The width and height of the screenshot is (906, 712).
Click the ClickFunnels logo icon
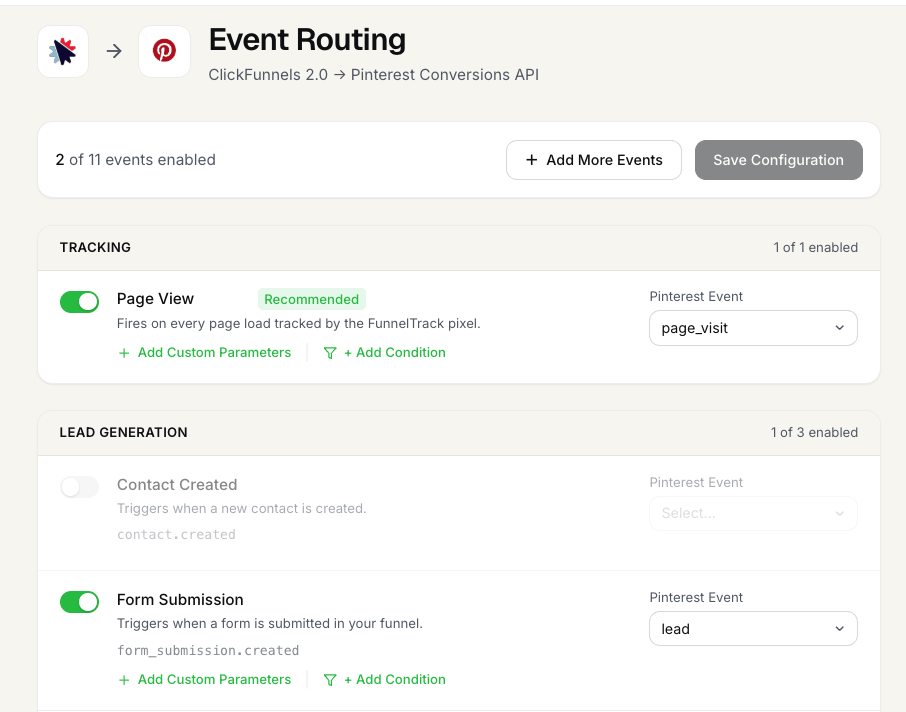63,51
